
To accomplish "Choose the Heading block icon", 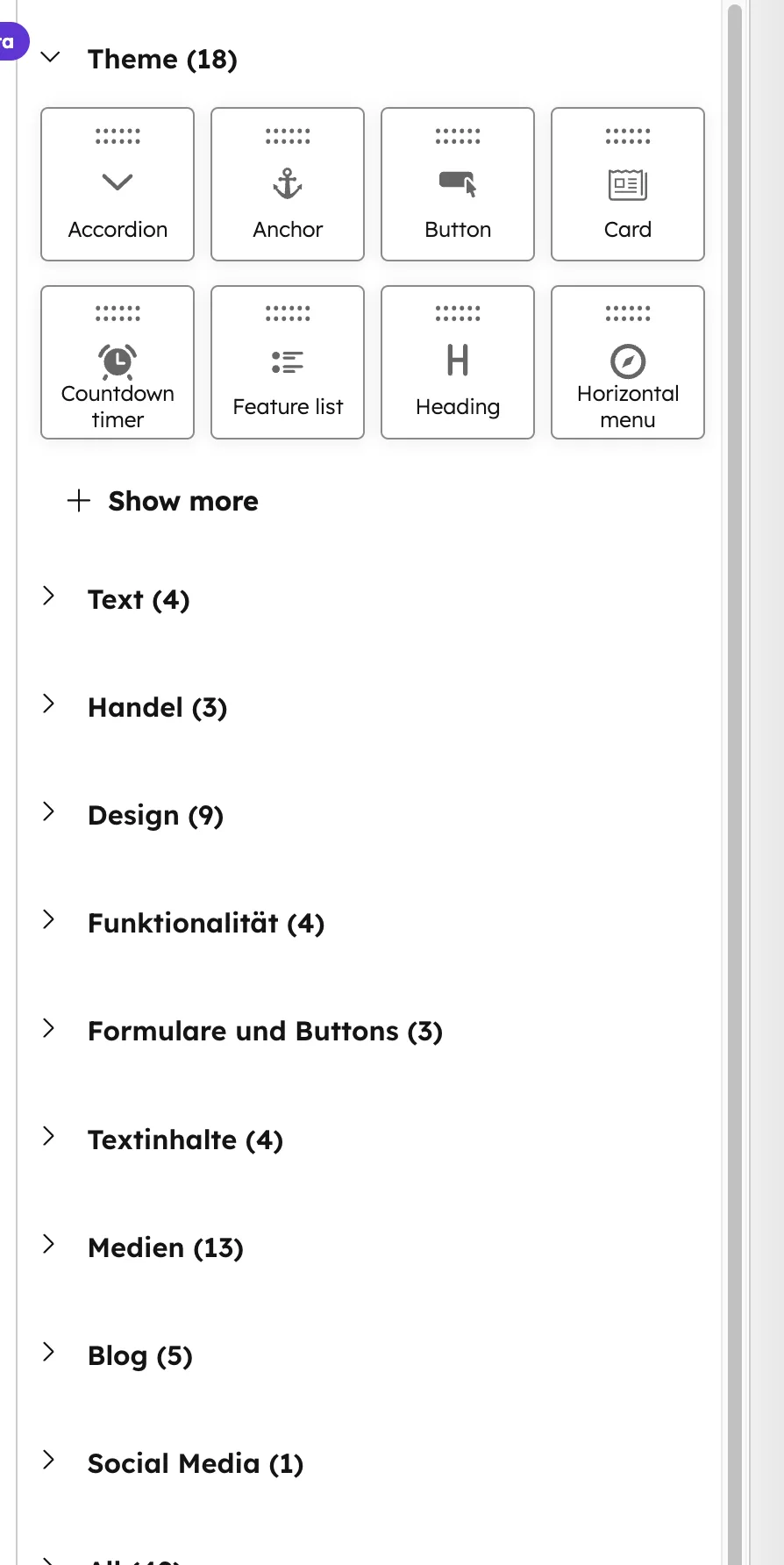I will tap(457, 361).
